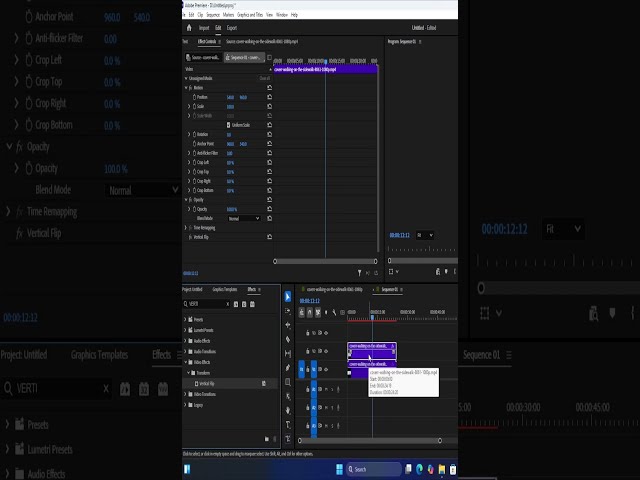Viewport: 640px width, 480px height.
Task: Open File Explorer from taskbar
Action: point(442,469)
